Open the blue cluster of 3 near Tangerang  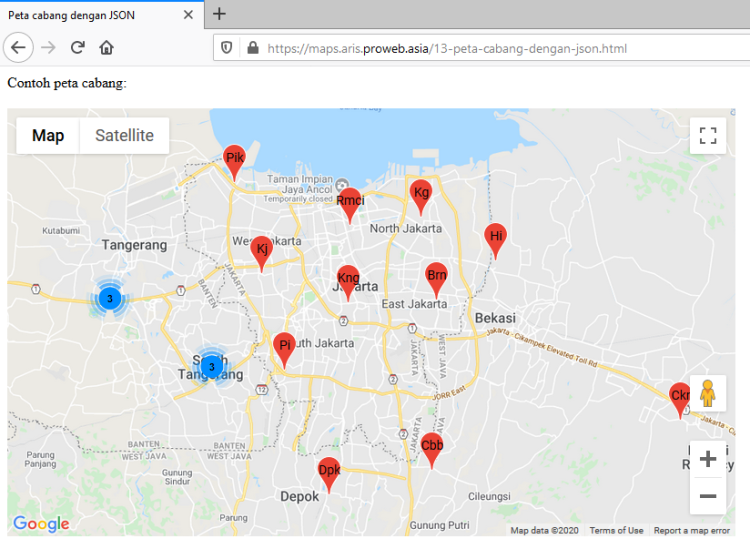point(110,298)
